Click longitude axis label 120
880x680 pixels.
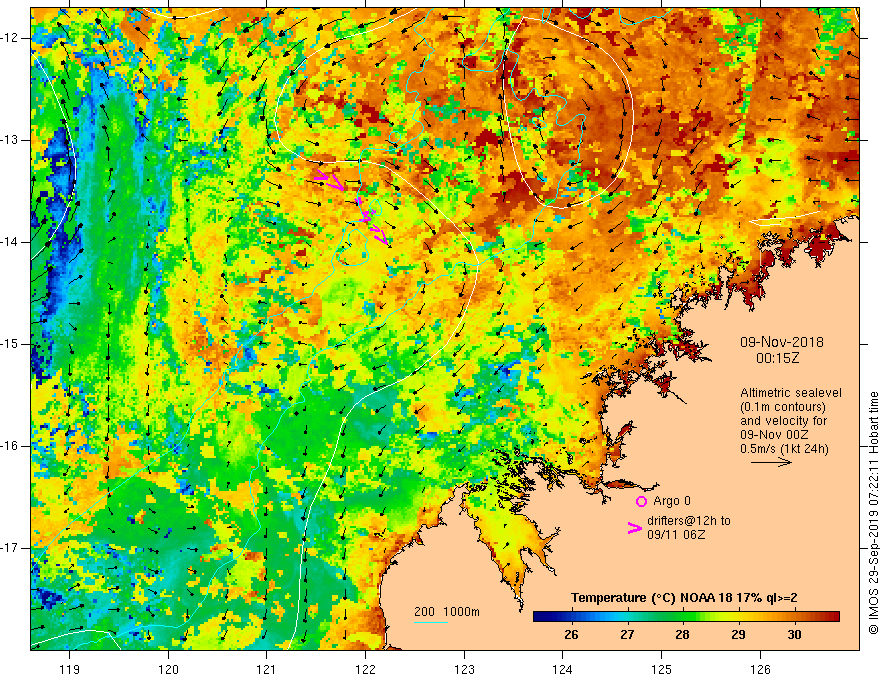coord(168,669)
